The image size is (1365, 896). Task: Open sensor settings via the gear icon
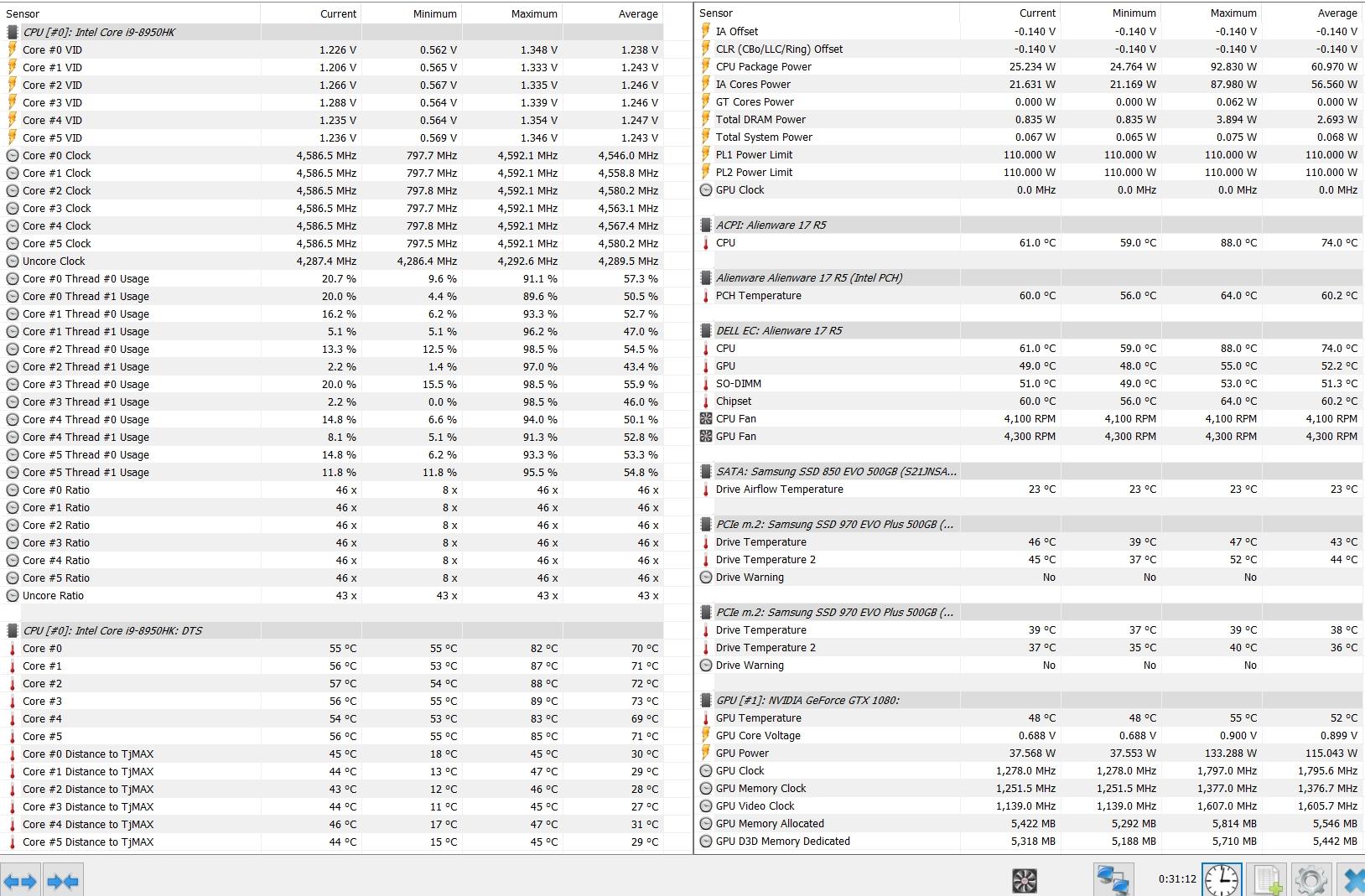(1310, 880)
